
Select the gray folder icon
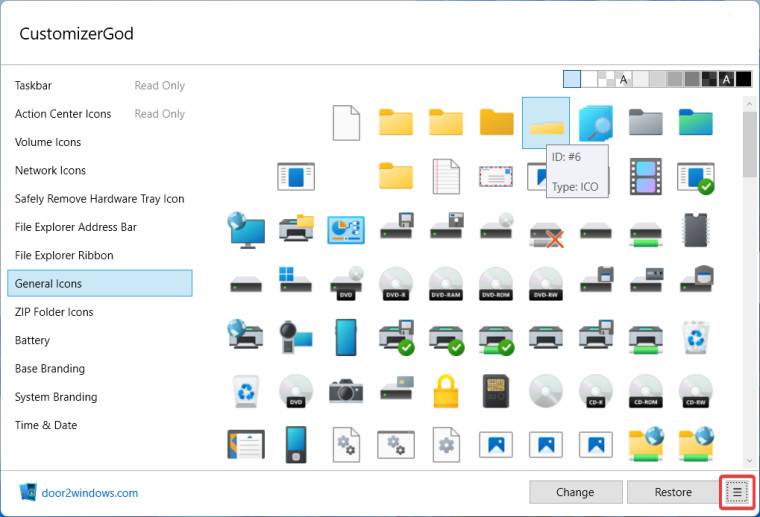(646, 123)
